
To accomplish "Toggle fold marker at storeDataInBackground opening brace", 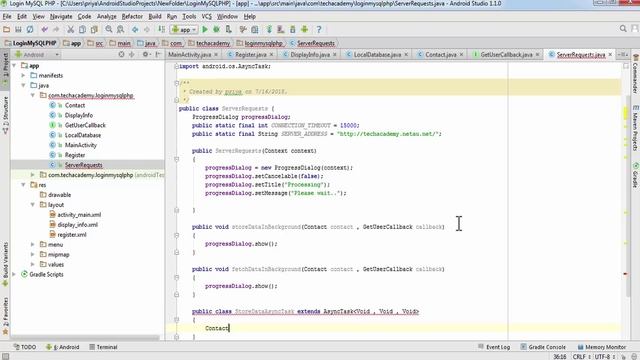I will [177, 235].
